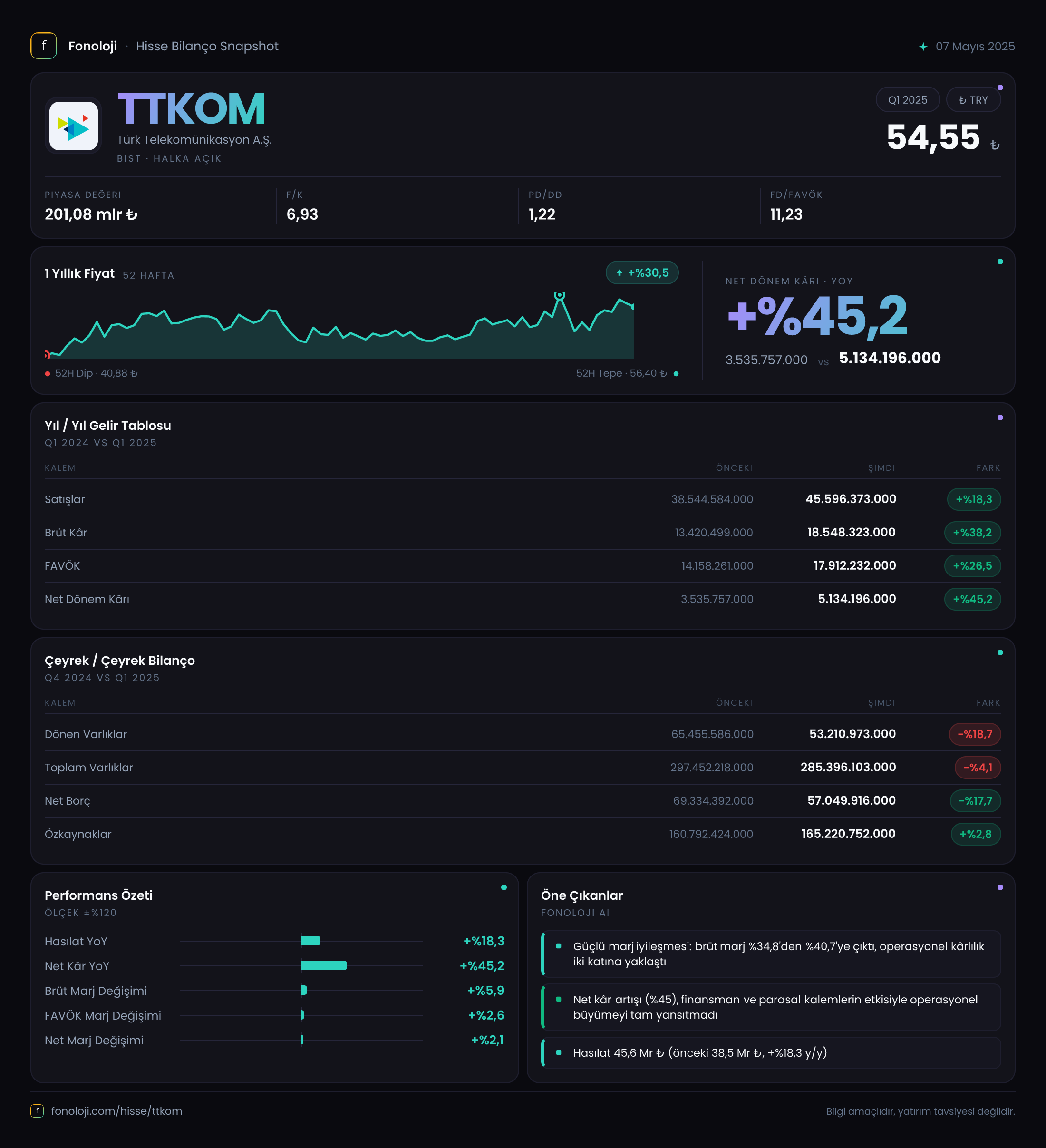Image resolution: width=1046 pixels, height=1148 pixels.
Task: Click the +%18,3 badge in Satışlar row
Action: (x=974, y=499)
